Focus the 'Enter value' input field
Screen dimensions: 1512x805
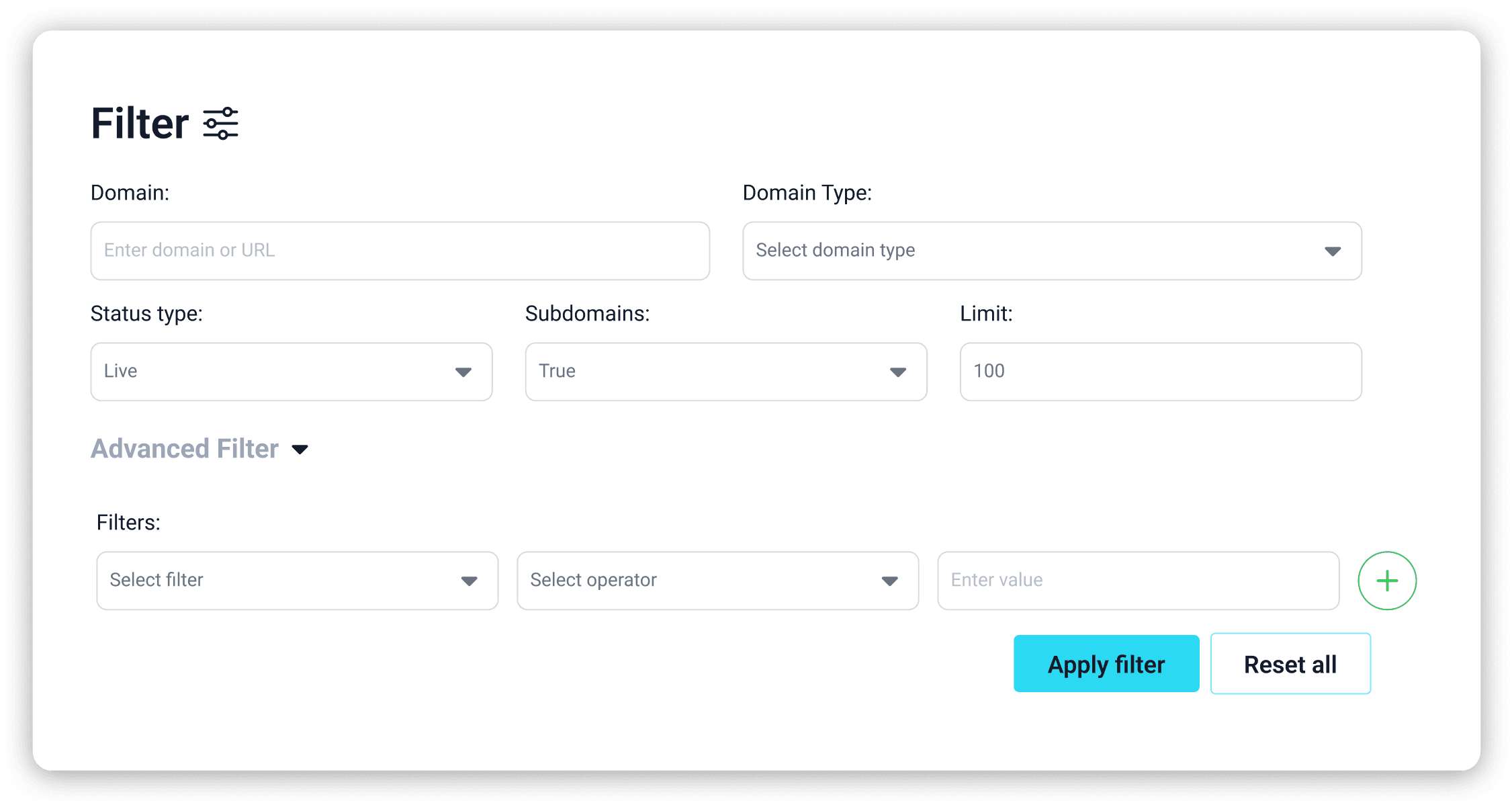1138,581
